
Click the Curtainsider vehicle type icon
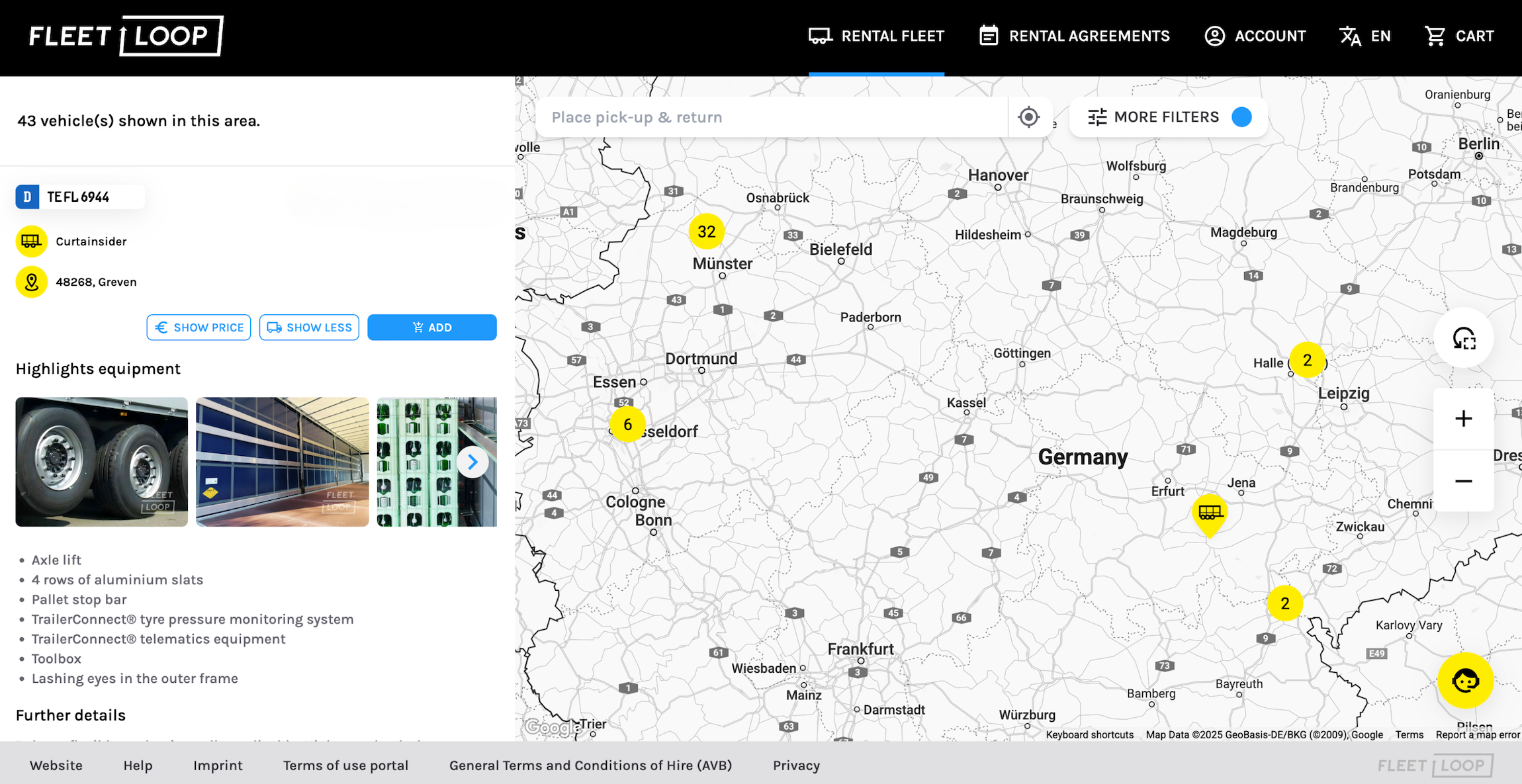click(31, 240)
